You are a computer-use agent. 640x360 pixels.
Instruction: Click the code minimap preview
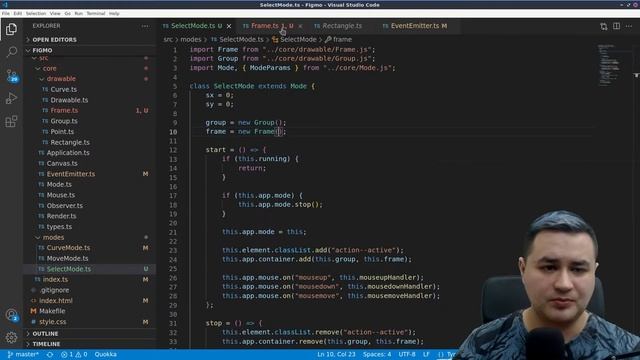pyautogui.click(x=609, y=65)
